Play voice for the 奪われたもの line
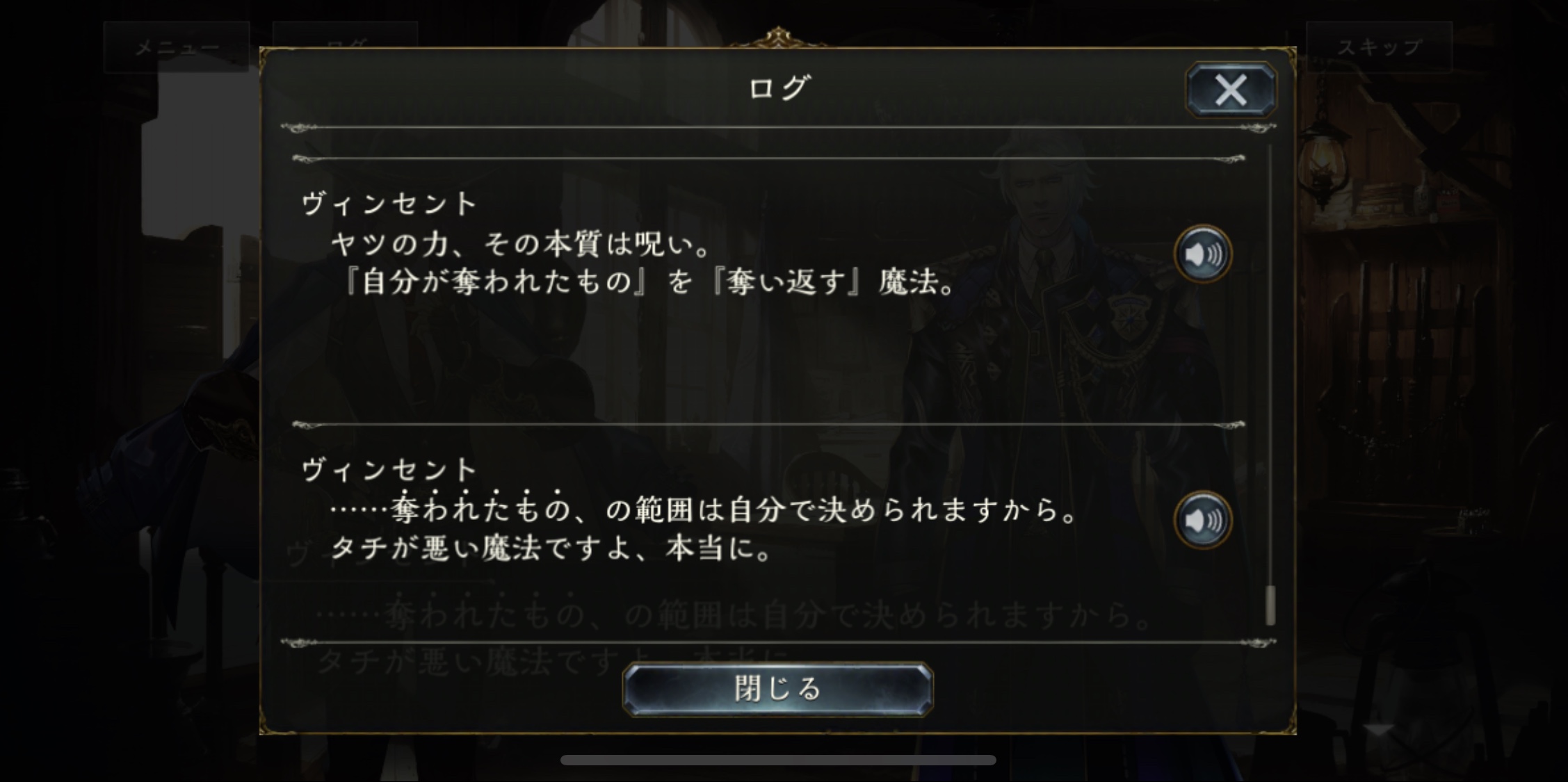Viewport: 1568px width, 782px height. 1203,520
